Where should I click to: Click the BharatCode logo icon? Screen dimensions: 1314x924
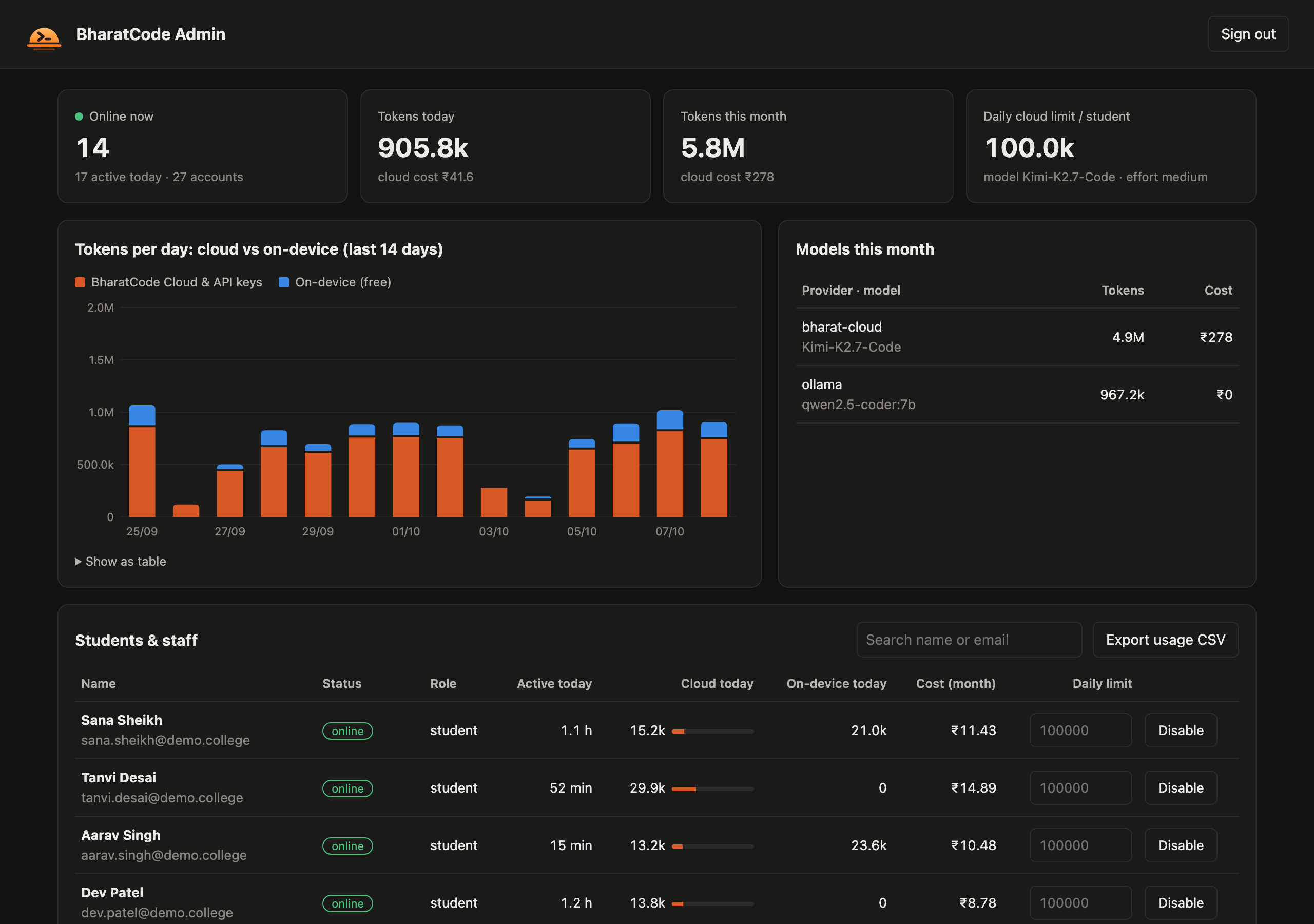44,38
